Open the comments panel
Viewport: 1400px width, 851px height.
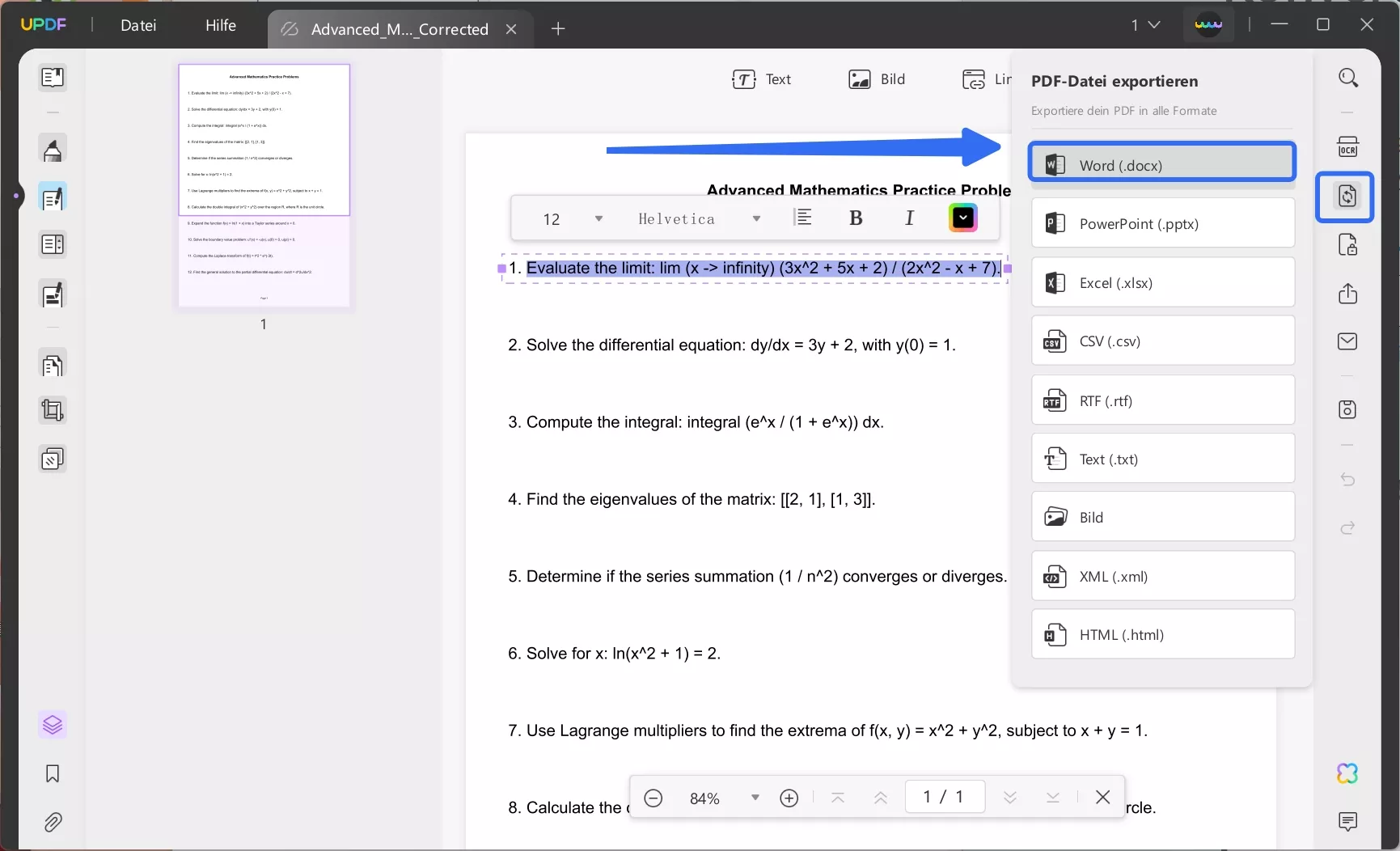pos(1349,822)
